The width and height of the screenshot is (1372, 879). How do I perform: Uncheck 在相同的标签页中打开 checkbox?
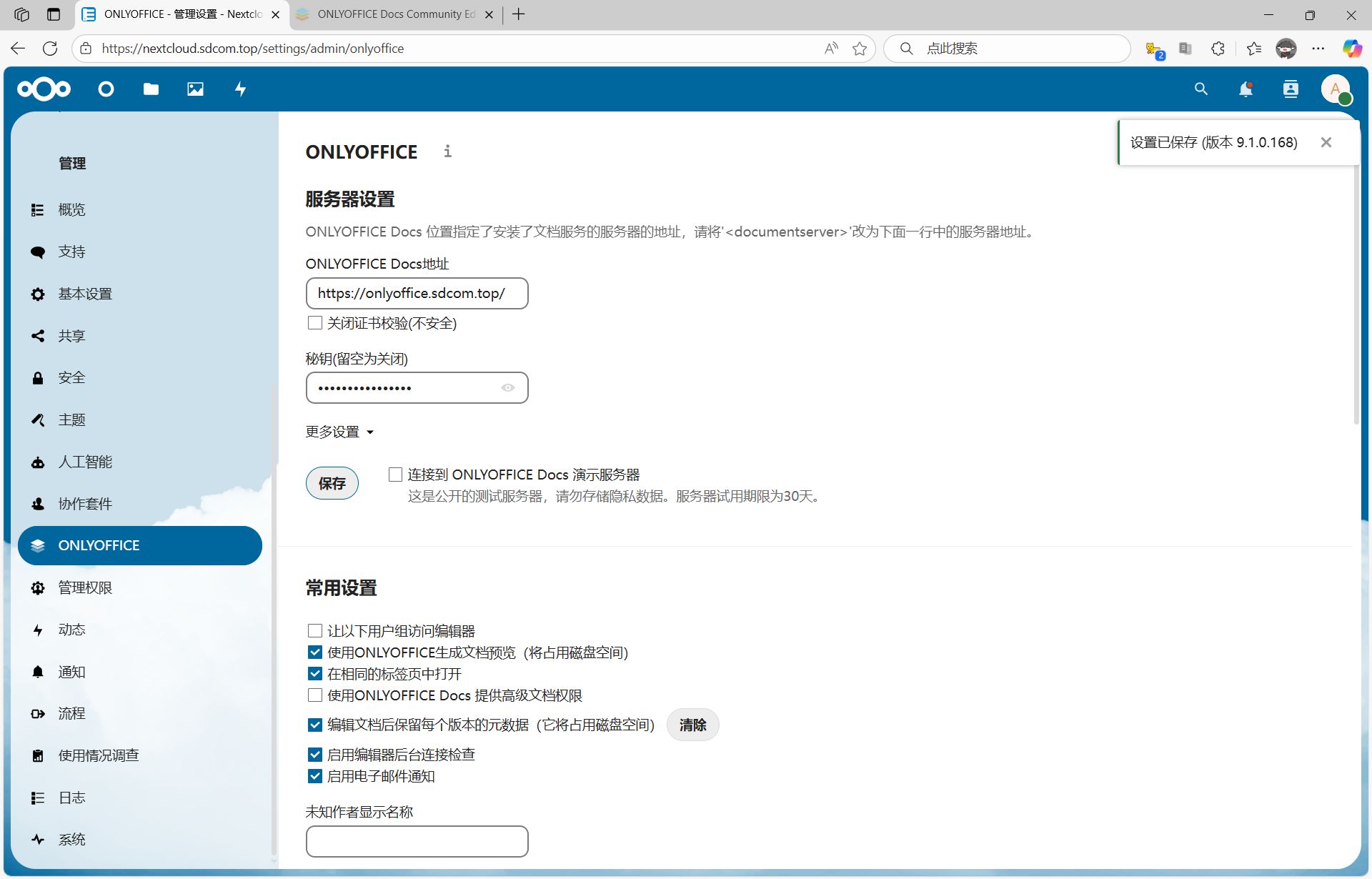pyautogui.click(x=315, y=674)
